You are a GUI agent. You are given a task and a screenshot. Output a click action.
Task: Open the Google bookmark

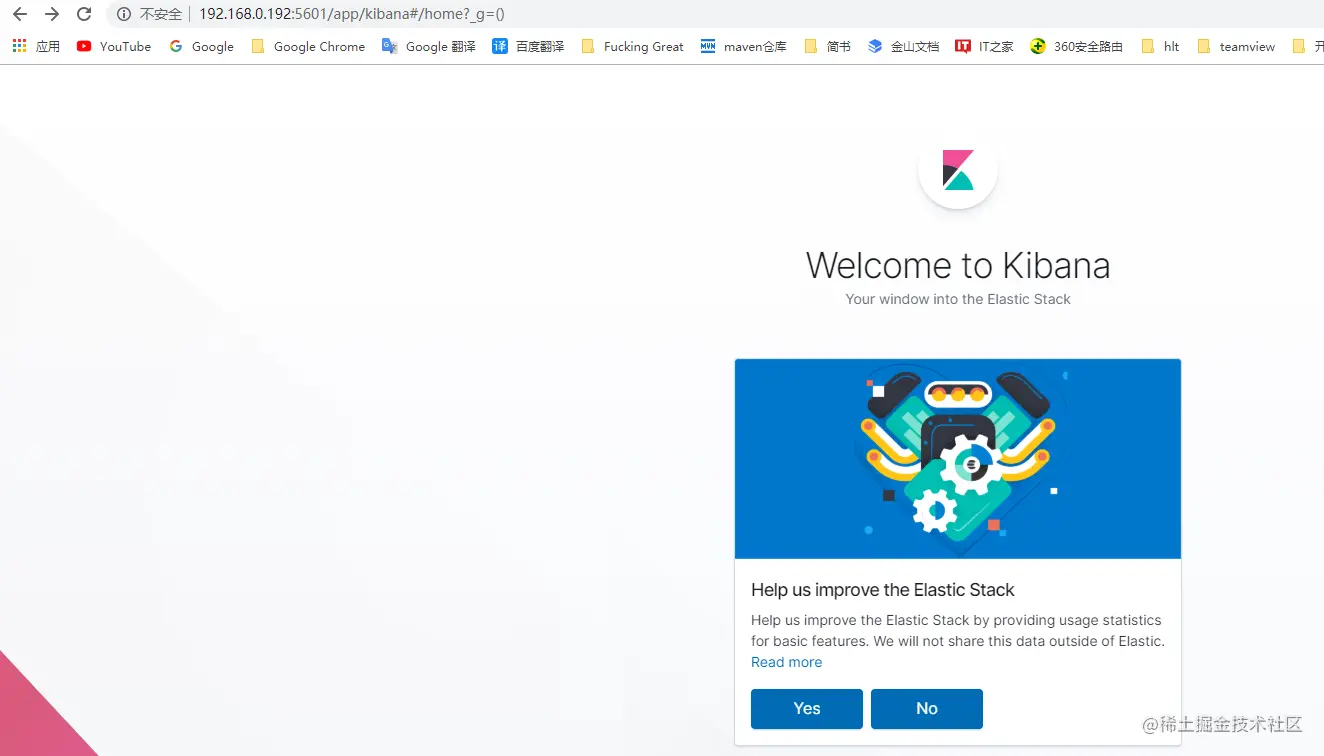click(x=201, y=46)
